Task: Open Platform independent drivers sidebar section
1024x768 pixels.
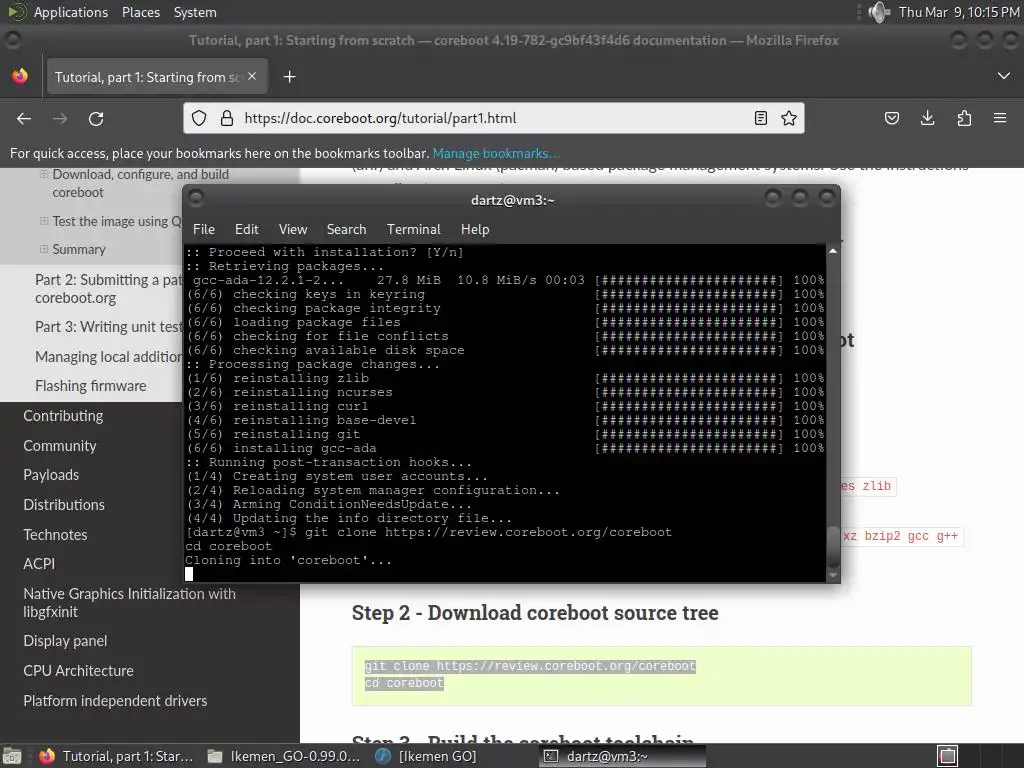Action: click(x=116, y=701)
